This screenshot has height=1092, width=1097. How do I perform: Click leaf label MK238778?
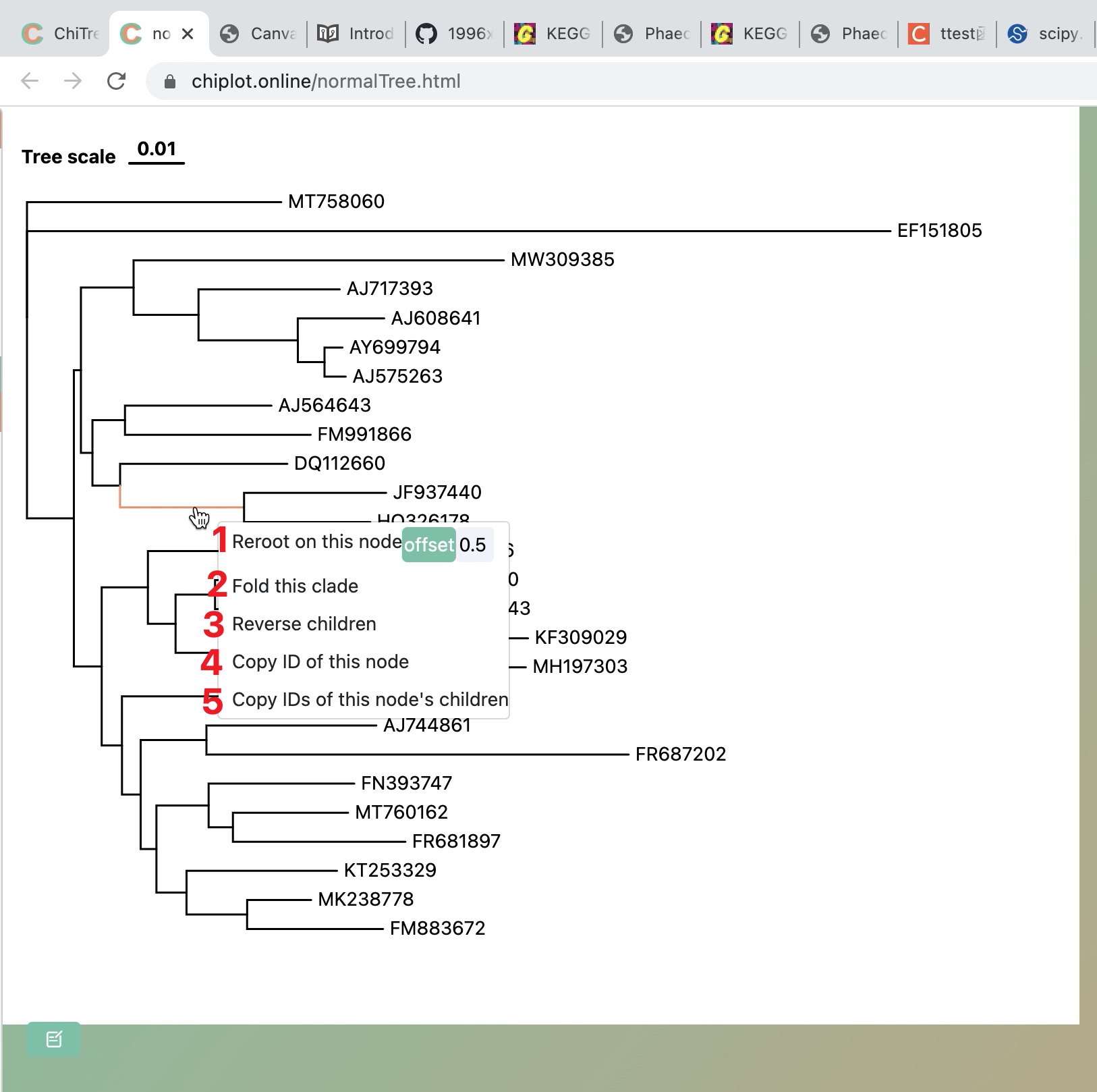pos(366,899)
